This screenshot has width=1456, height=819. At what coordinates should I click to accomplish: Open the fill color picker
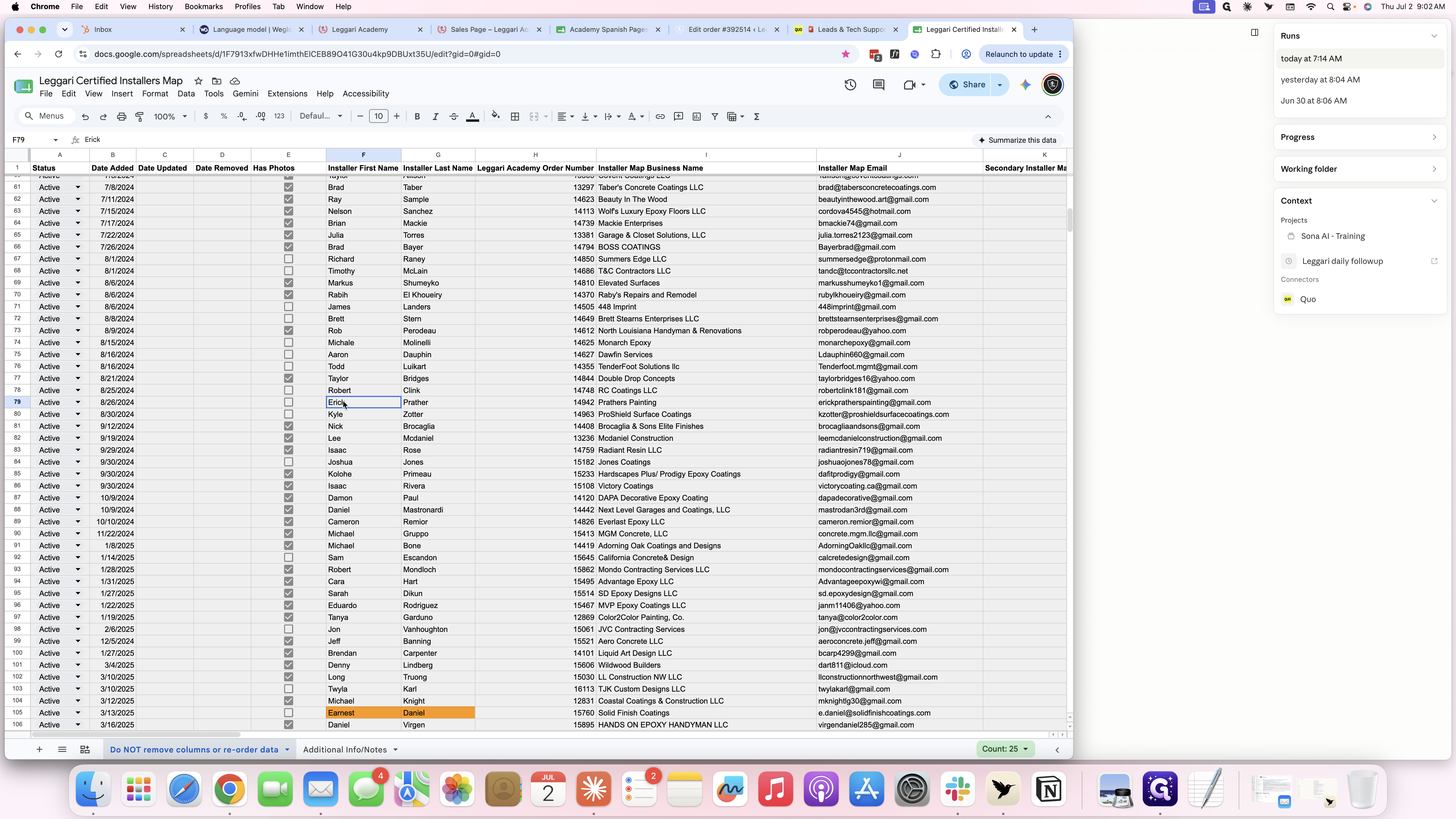click(496, 116)
